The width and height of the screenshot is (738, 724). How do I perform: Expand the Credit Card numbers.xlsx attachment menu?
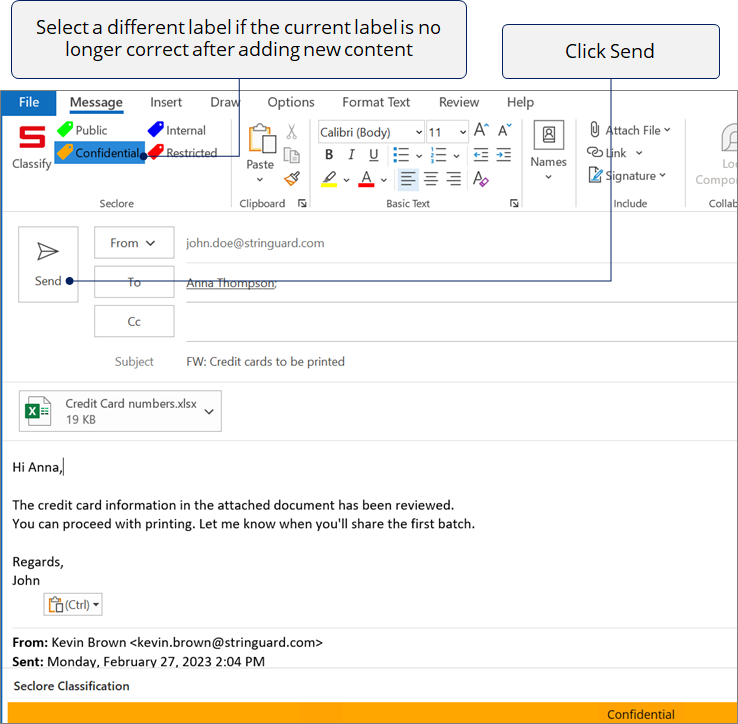click(x=209, y=411)
